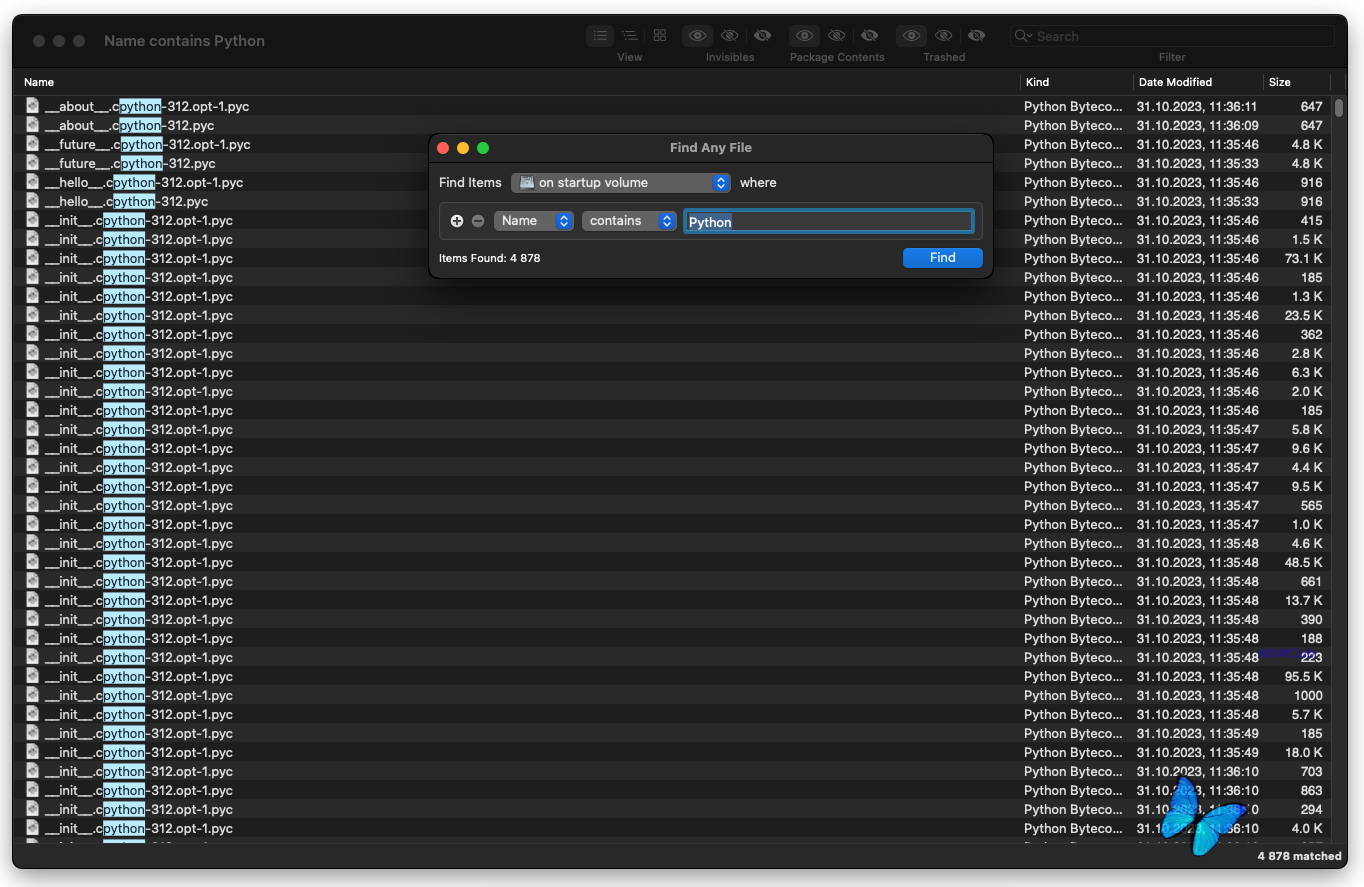Click the Python search text field
1364x887 pixels.
[828, 221]
